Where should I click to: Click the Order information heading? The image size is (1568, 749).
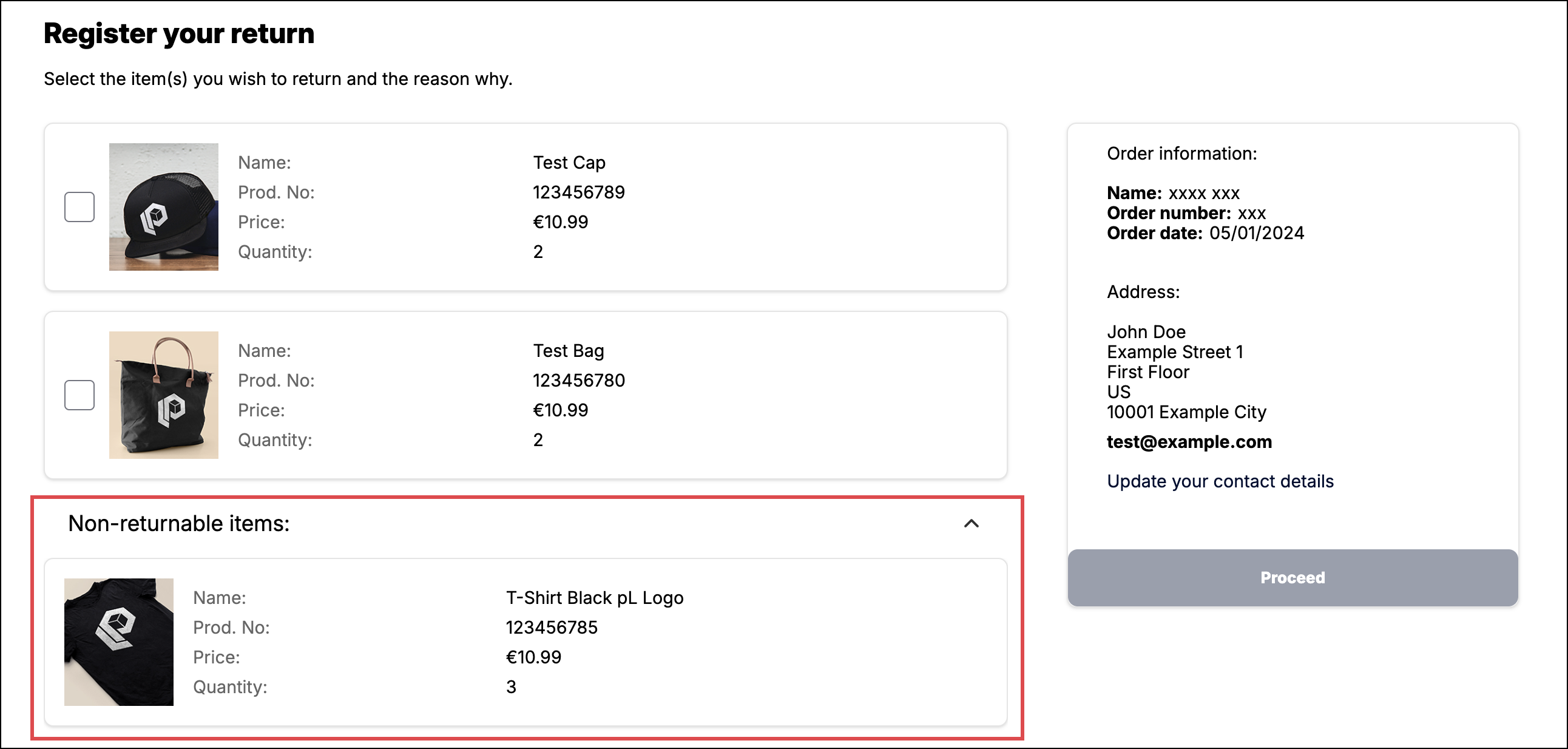click(x=1181, y=154)
